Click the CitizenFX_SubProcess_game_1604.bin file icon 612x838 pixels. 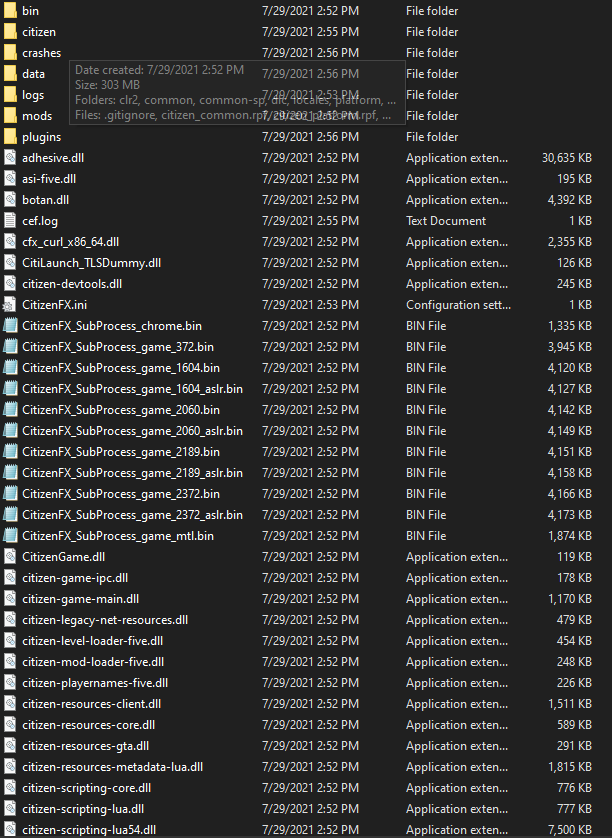10,368
